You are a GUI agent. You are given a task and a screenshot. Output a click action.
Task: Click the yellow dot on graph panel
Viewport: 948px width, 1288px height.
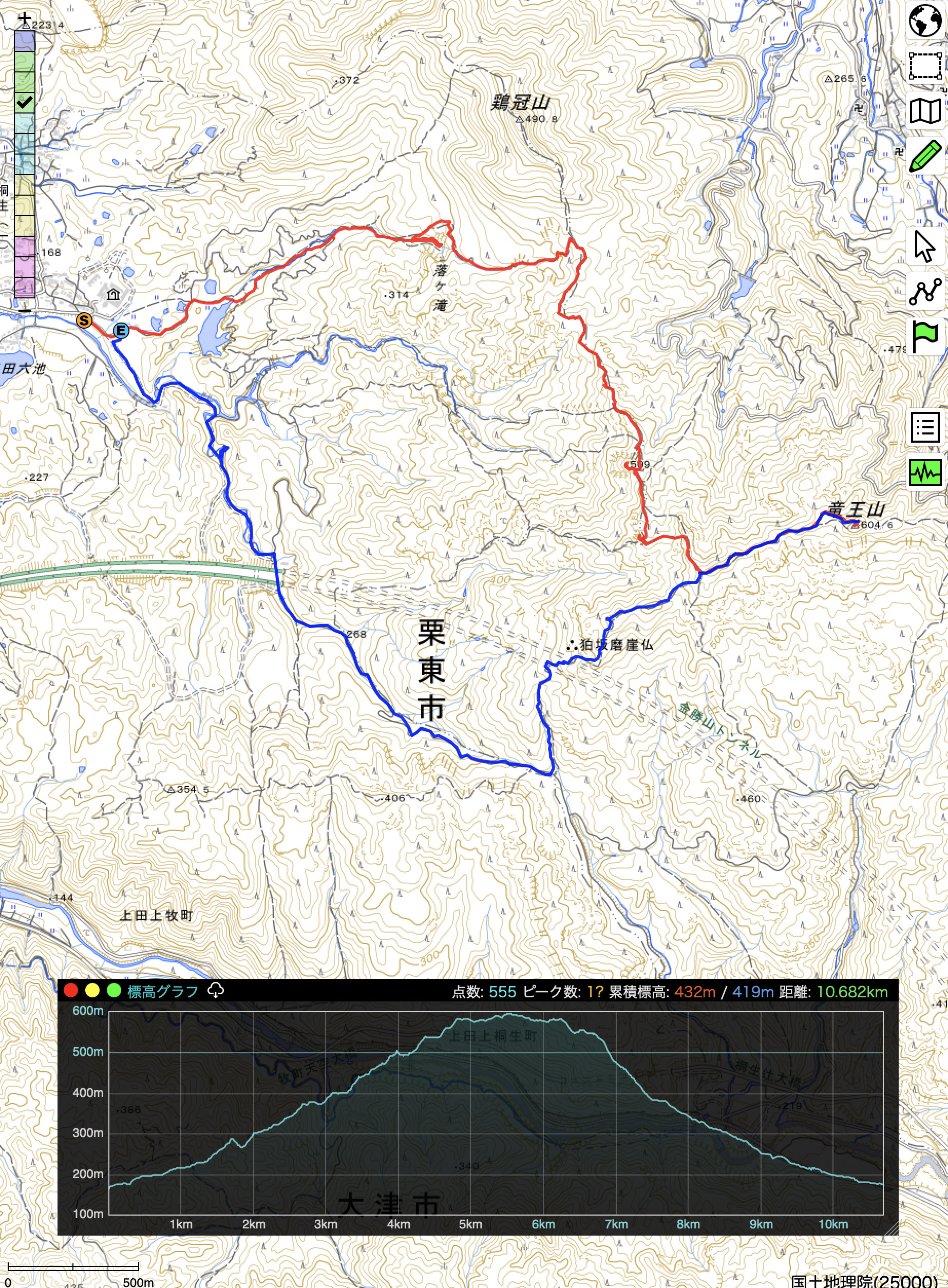tap(92, 990)
